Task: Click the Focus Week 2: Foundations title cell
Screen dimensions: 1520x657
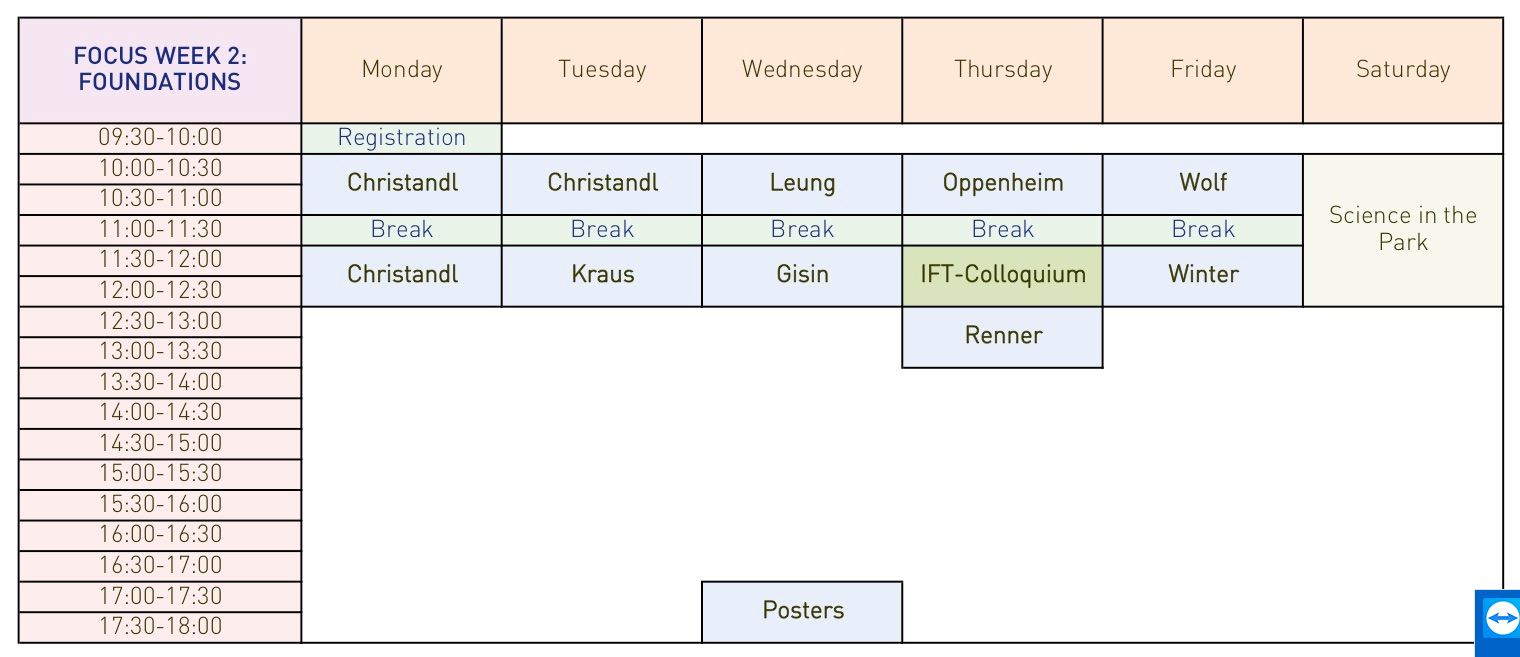Action: coord(160,70)
